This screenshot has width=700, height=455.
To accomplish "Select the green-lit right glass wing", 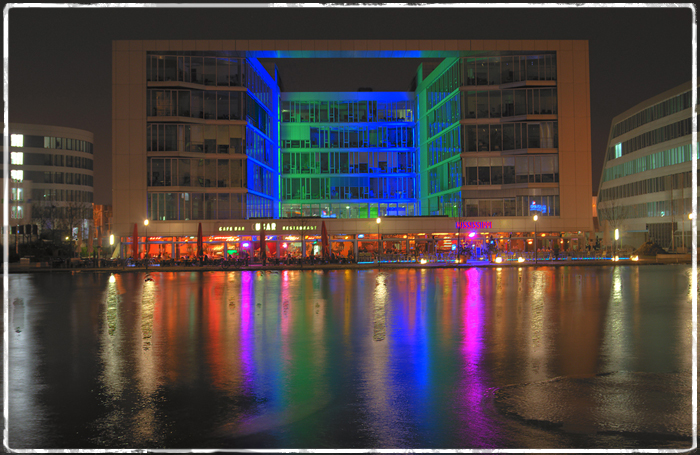I will pyautogui.click(x=438, y=140).
